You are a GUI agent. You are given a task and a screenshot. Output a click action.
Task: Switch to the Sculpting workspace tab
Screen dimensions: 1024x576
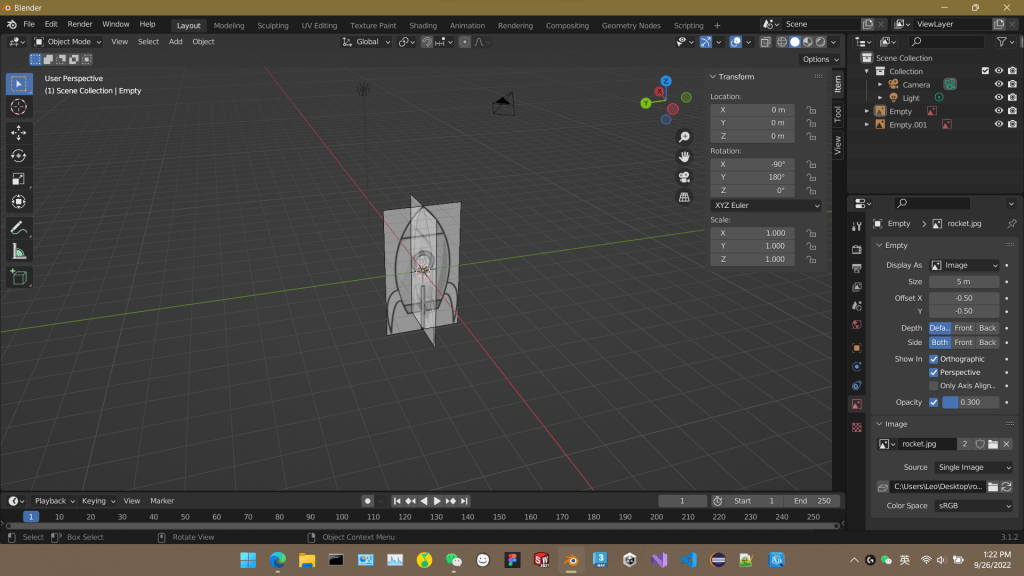pyautogui.click(x=273, y=25)
